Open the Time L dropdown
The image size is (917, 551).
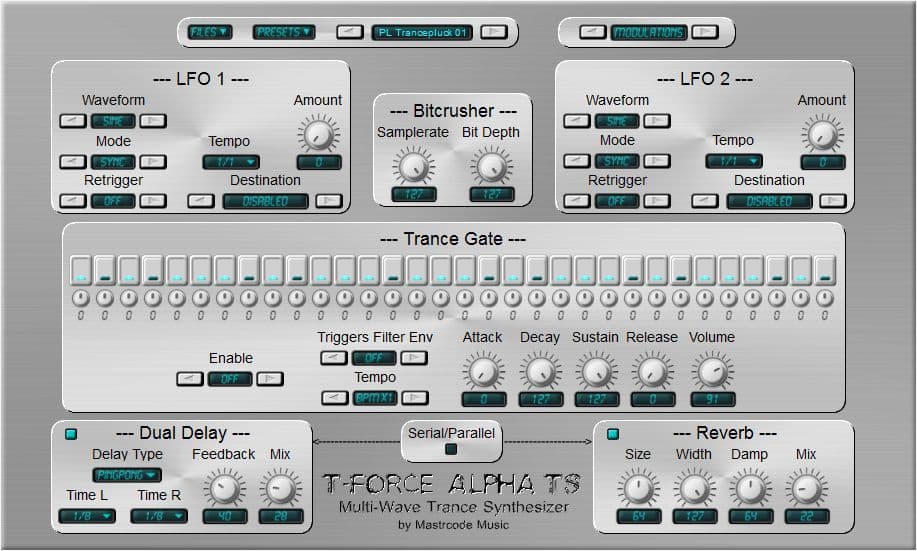(87, 516)
